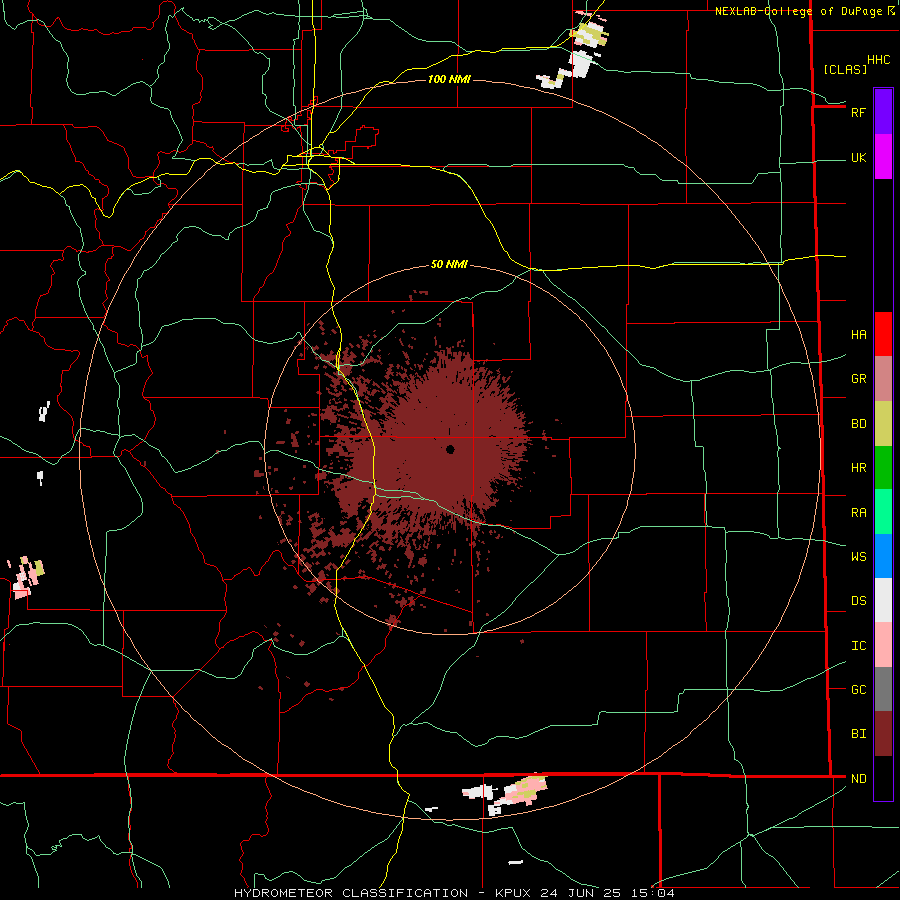
Task: Click the "ND" legend label
Action: 858,779
